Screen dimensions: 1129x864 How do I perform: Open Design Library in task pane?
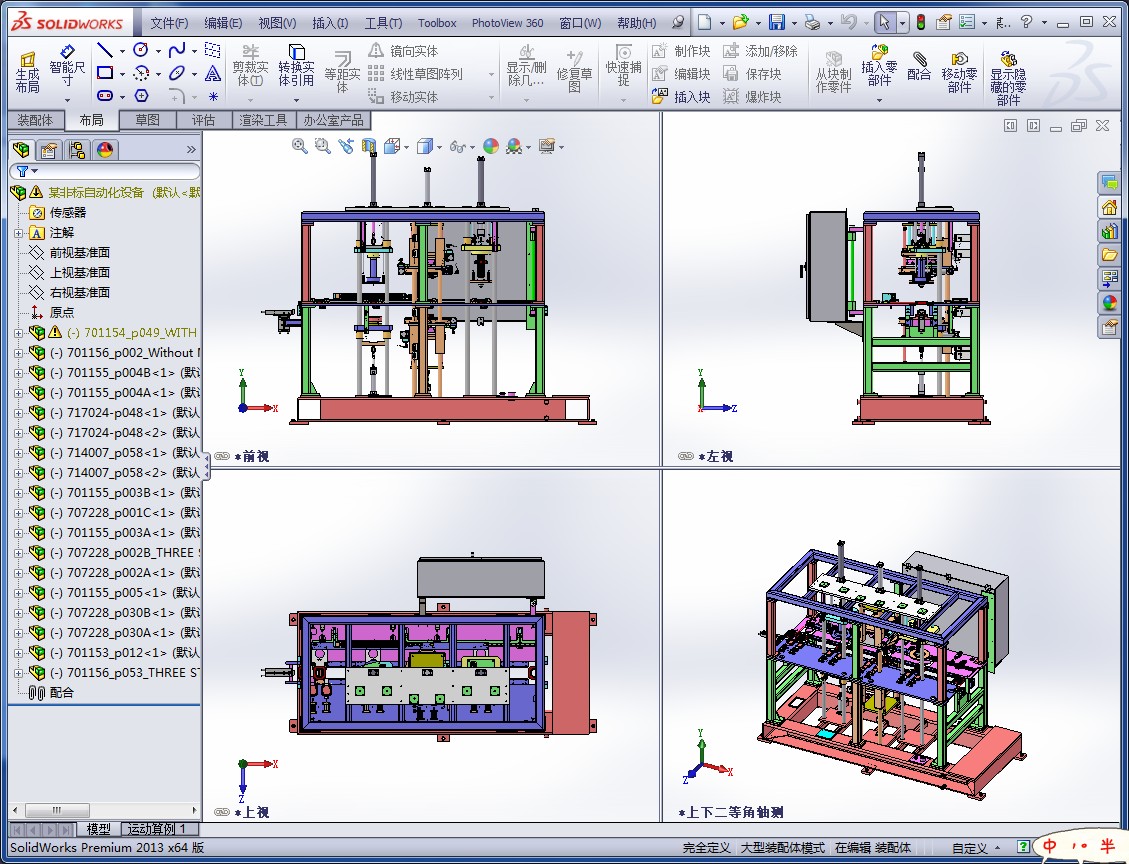(x=1110, y=231)
